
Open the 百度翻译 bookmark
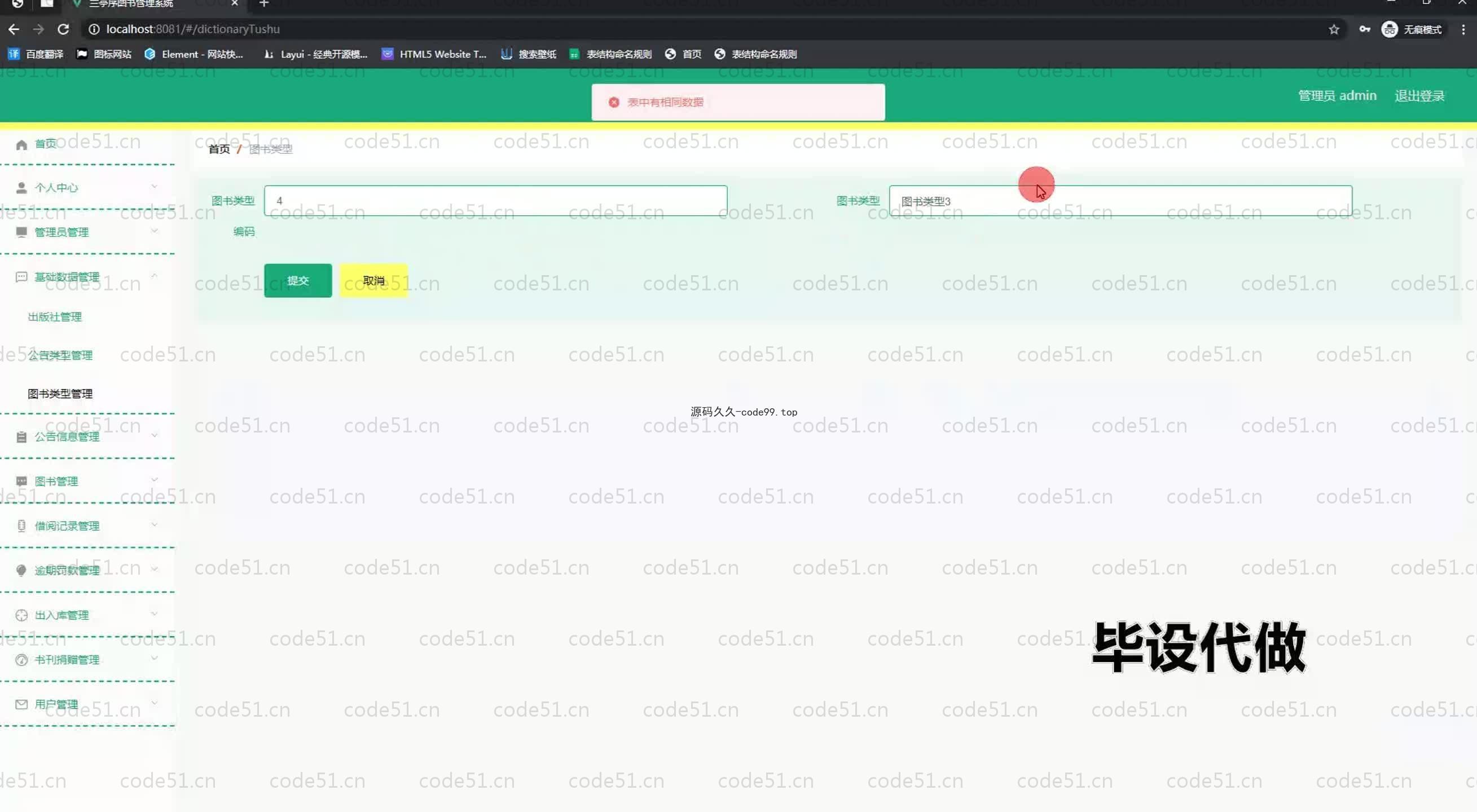click(36, 54)
